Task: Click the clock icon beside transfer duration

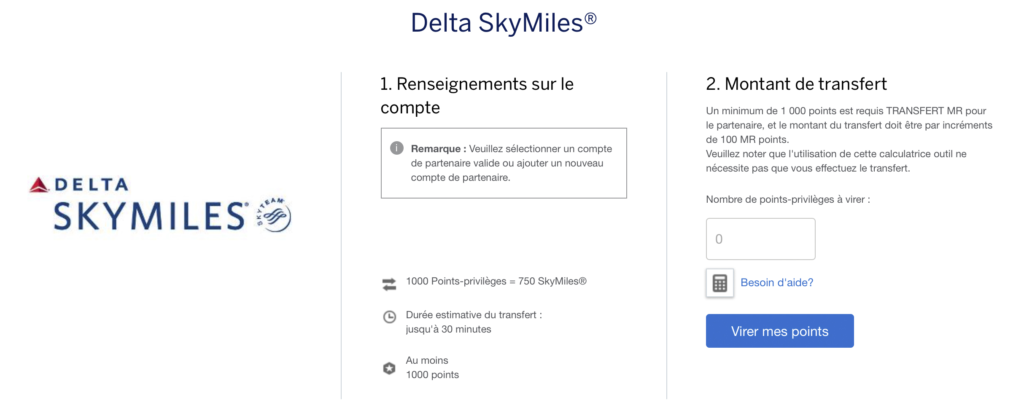Action: coord(389,317)
